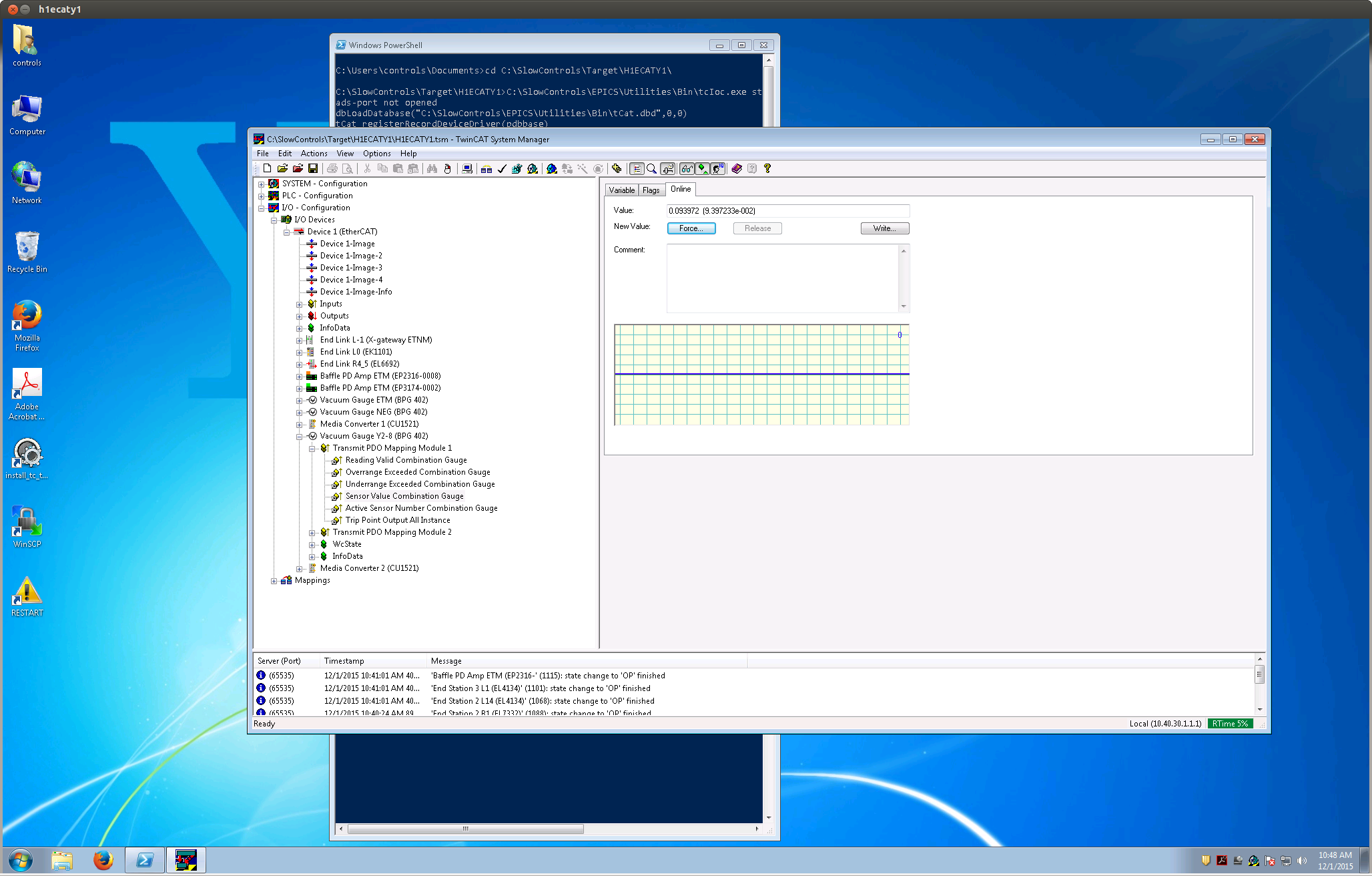Select Sensor Value Combination Gauge

(404, 496)
